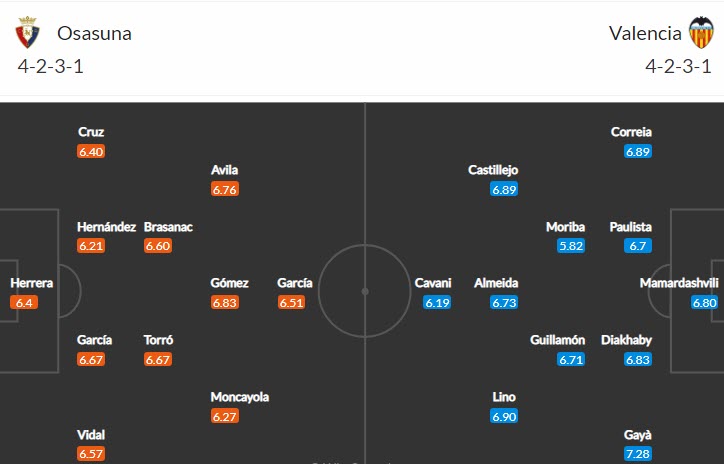Click the Valencia club crest icon
The height and width of the screenshot is (464, 724).
701,33
